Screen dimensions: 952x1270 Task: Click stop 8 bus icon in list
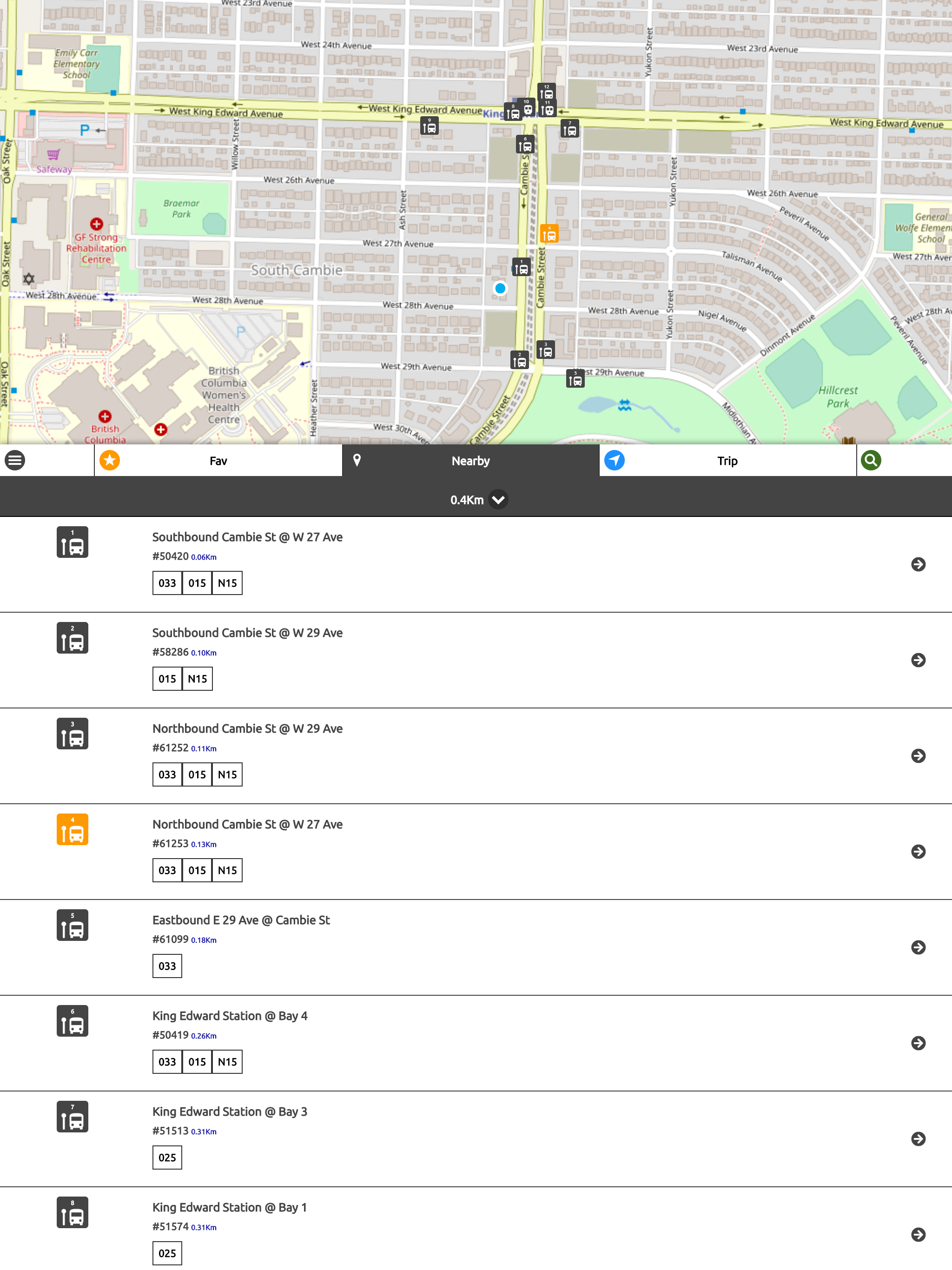(x=73, y=1212)
